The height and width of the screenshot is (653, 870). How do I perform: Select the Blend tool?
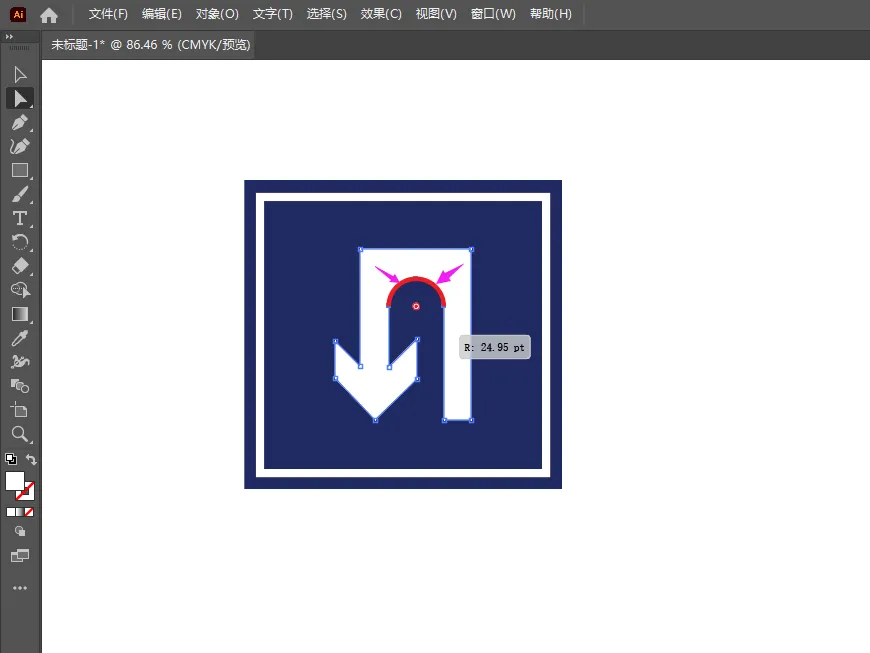20,386
